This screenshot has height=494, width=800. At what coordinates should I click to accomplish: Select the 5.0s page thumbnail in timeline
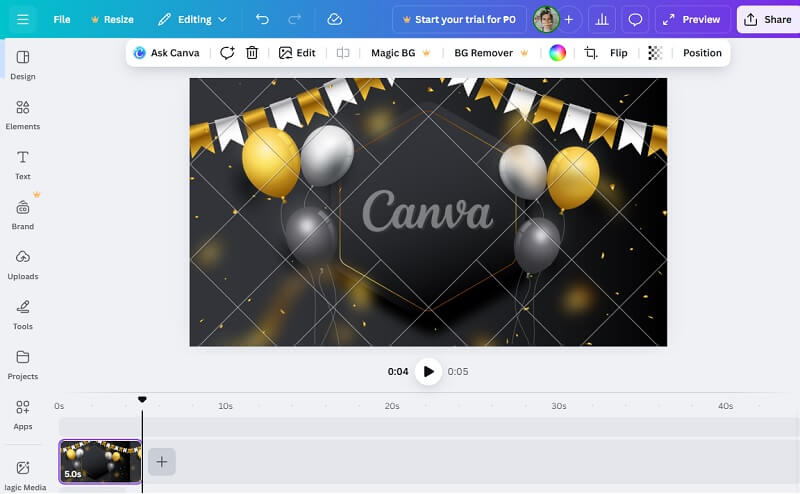pyautogui.click(x=100, y=461)
